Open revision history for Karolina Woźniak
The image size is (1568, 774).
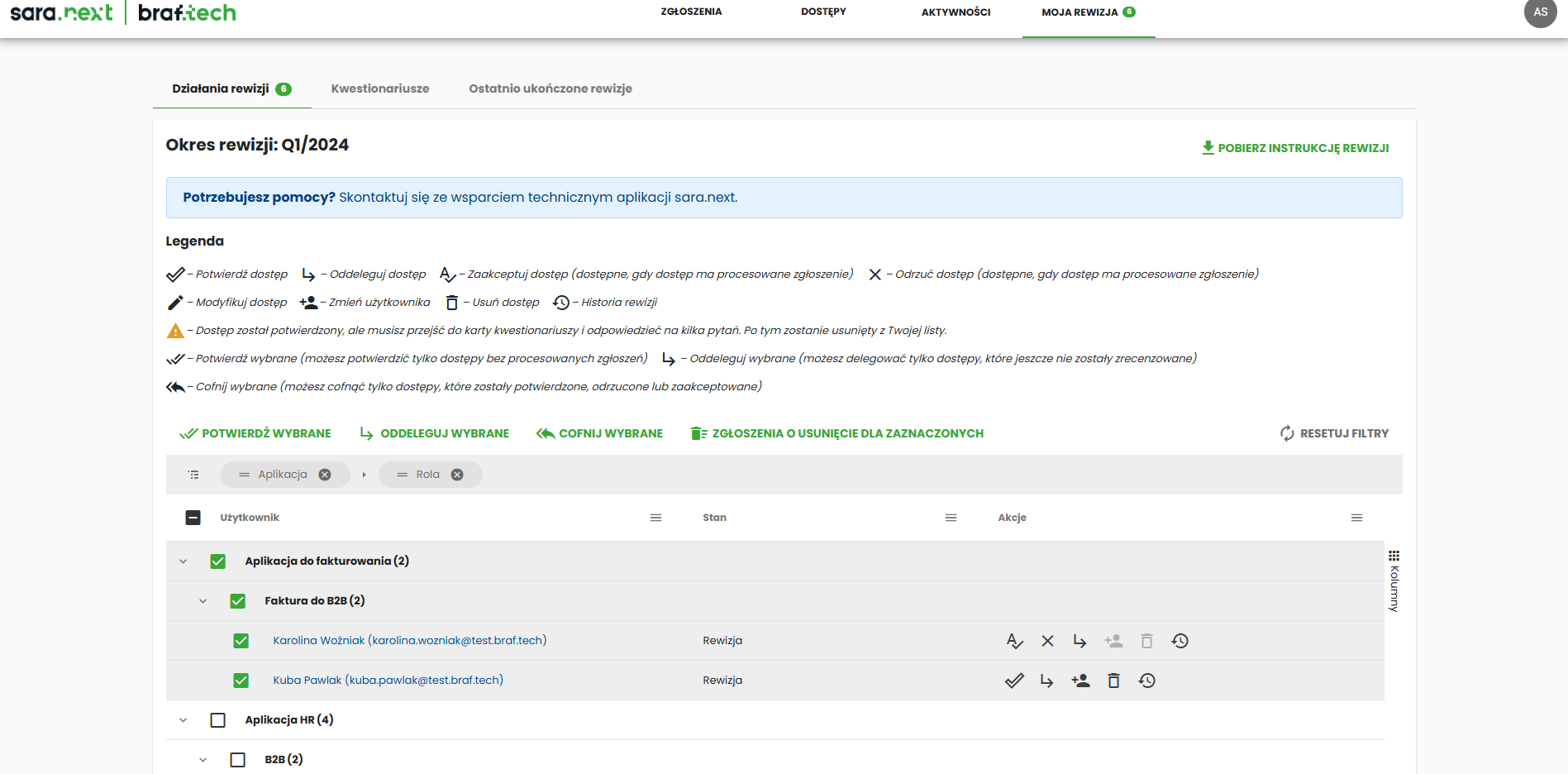click(x=1180, y=641)
